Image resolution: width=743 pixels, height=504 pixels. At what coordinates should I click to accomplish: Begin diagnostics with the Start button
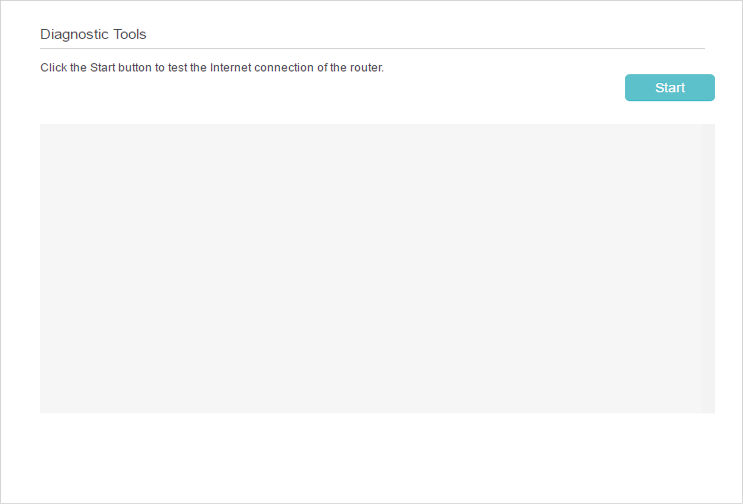(x=669, y=88)
